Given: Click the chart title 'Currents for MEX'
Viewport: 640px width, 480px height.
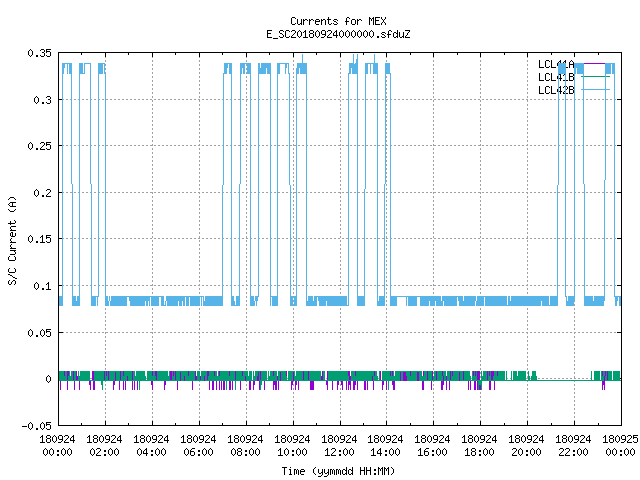Looking at the screenshot, I should point(338,21).
